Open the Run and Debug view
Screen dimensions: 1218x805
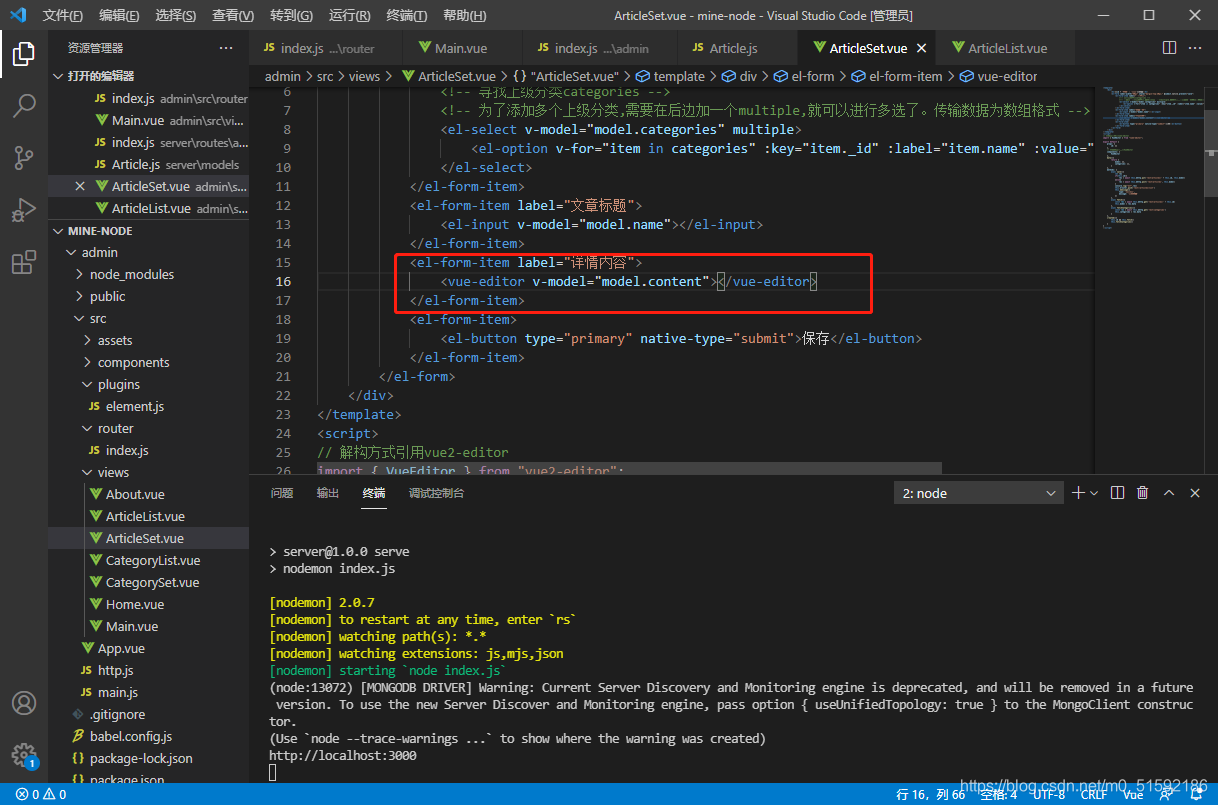click(24, 210)
